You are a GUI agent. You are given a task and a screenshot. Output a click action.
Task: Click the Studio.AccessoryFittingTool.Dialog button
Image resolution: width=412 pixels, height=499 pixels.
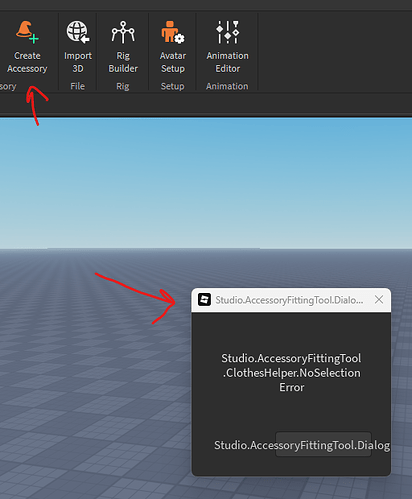click(323, 444)
